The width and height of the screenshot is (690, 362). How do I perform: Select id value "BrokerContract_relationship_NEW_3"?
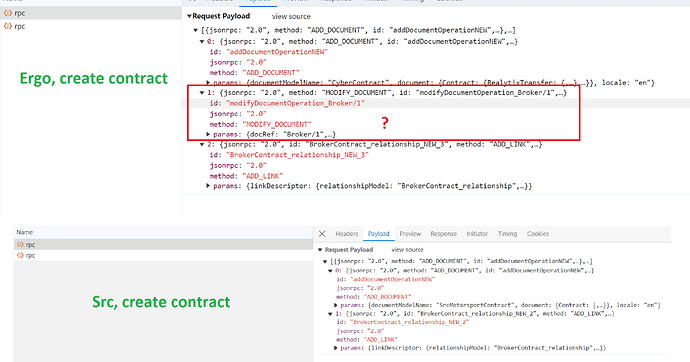click(297, 155)
